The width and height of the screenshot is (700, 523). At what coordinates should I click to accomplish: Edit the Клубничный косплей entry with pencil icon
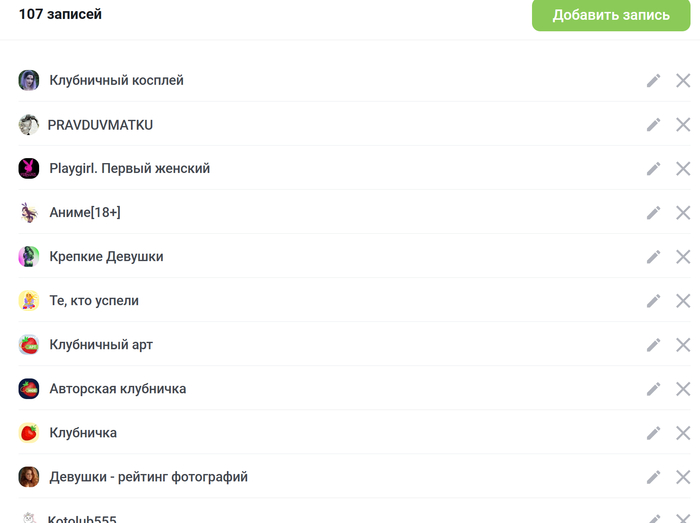[654, 81]
